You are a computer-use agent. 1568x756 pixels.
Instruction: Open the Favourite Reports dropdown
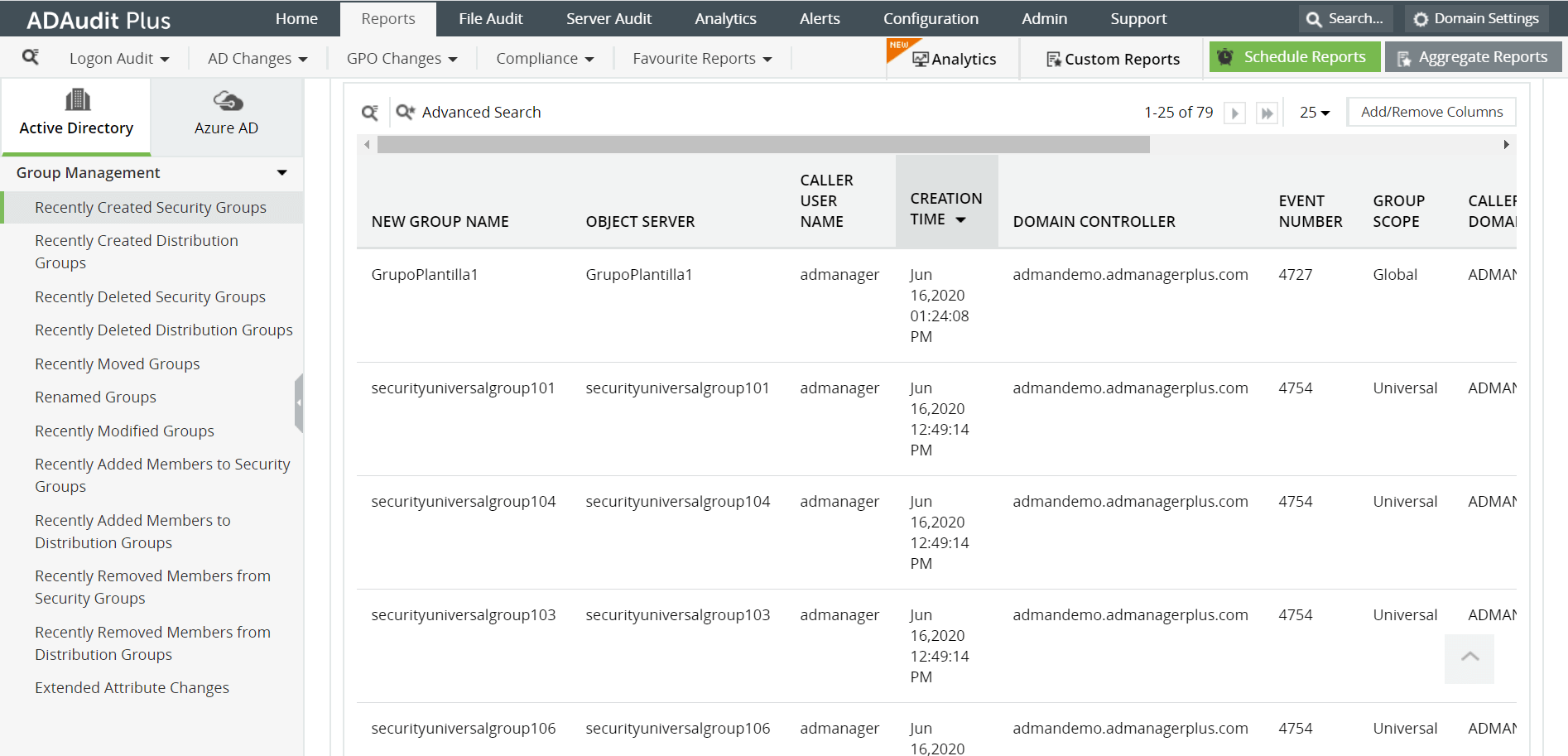[702, 59]
